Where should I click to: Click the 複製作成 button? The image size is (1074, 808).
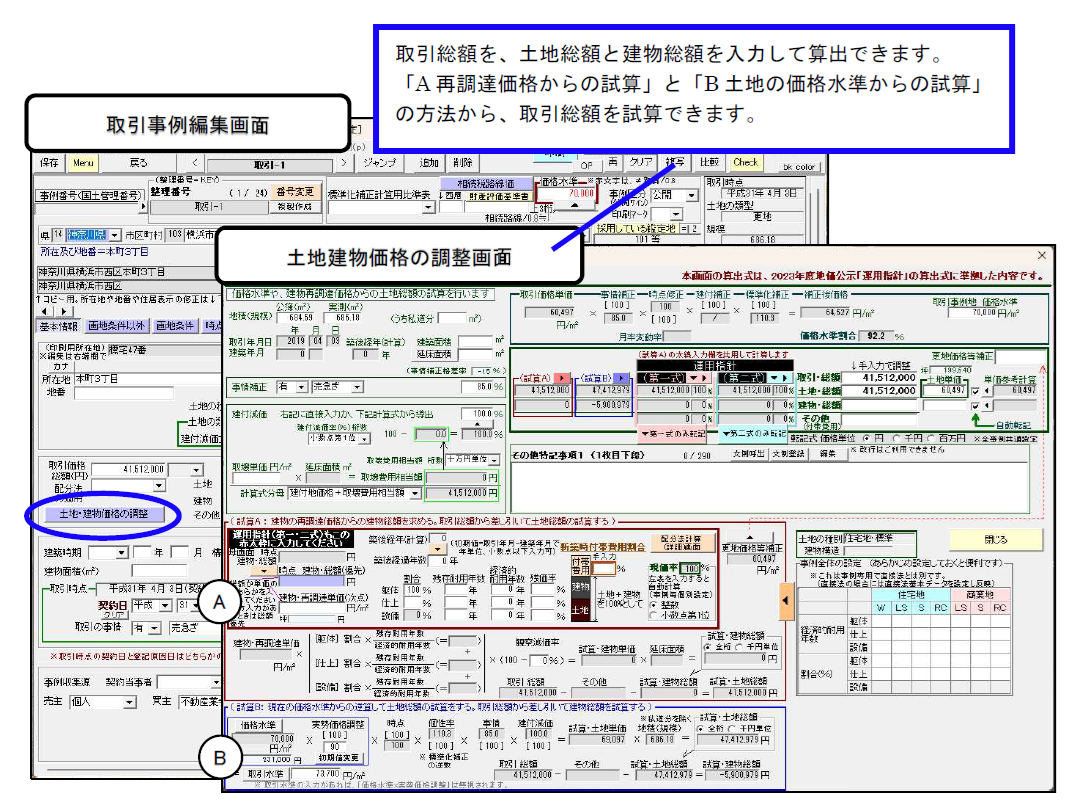pos(295,206)
